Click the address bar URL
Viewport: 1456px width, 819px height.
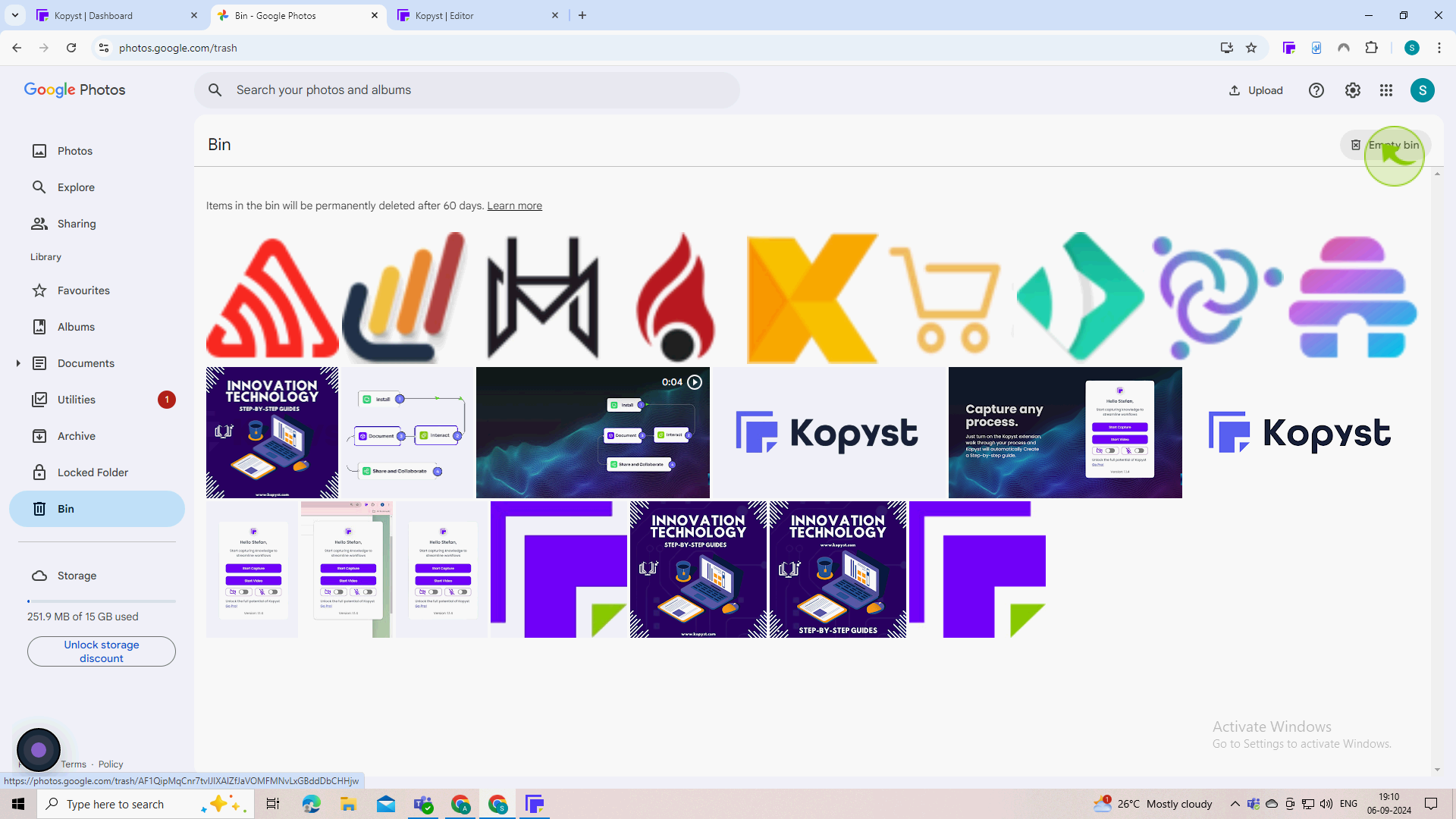[178, 48]
